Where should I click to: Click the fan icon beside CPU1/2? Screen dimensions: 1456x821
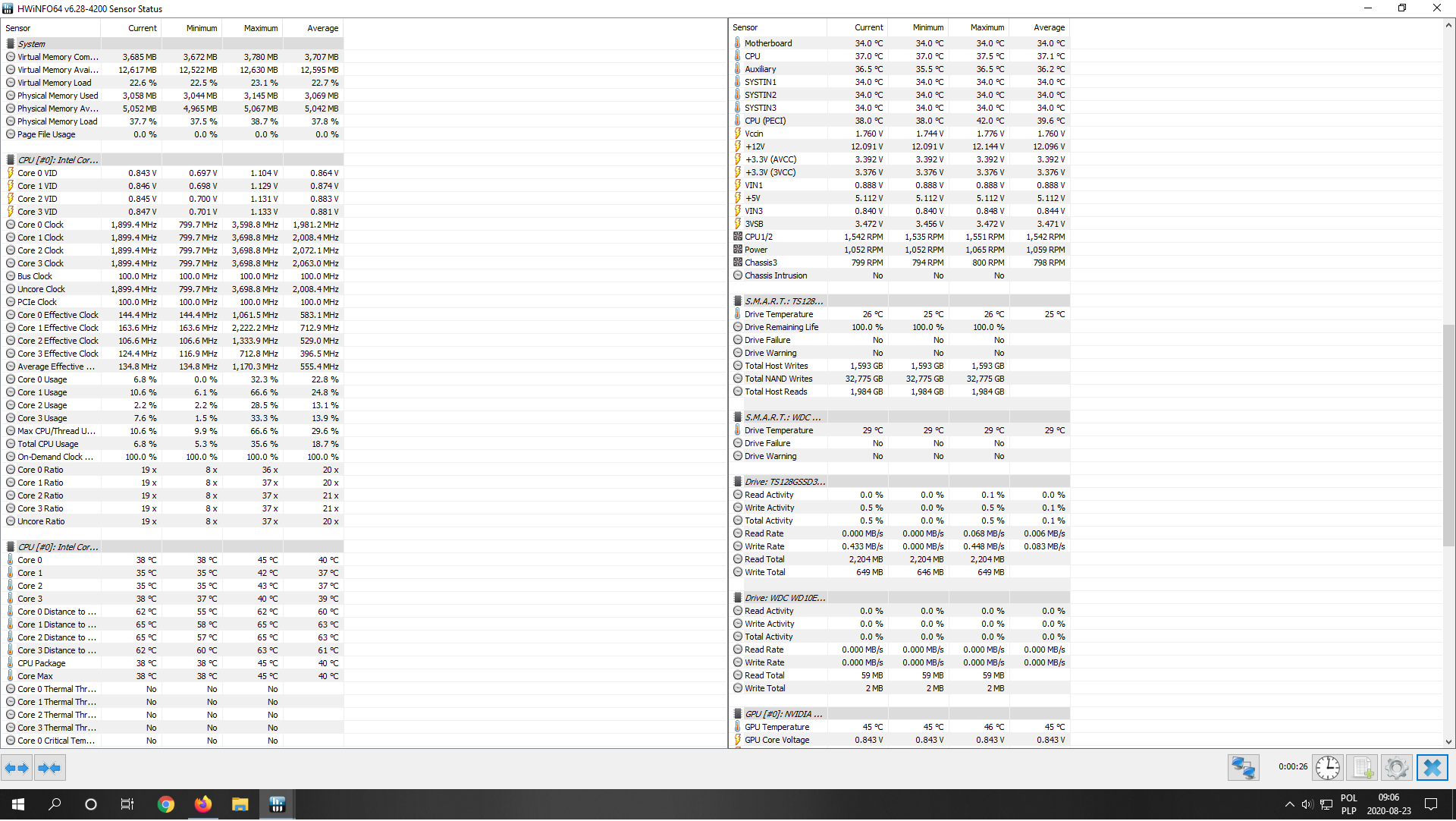737,237
